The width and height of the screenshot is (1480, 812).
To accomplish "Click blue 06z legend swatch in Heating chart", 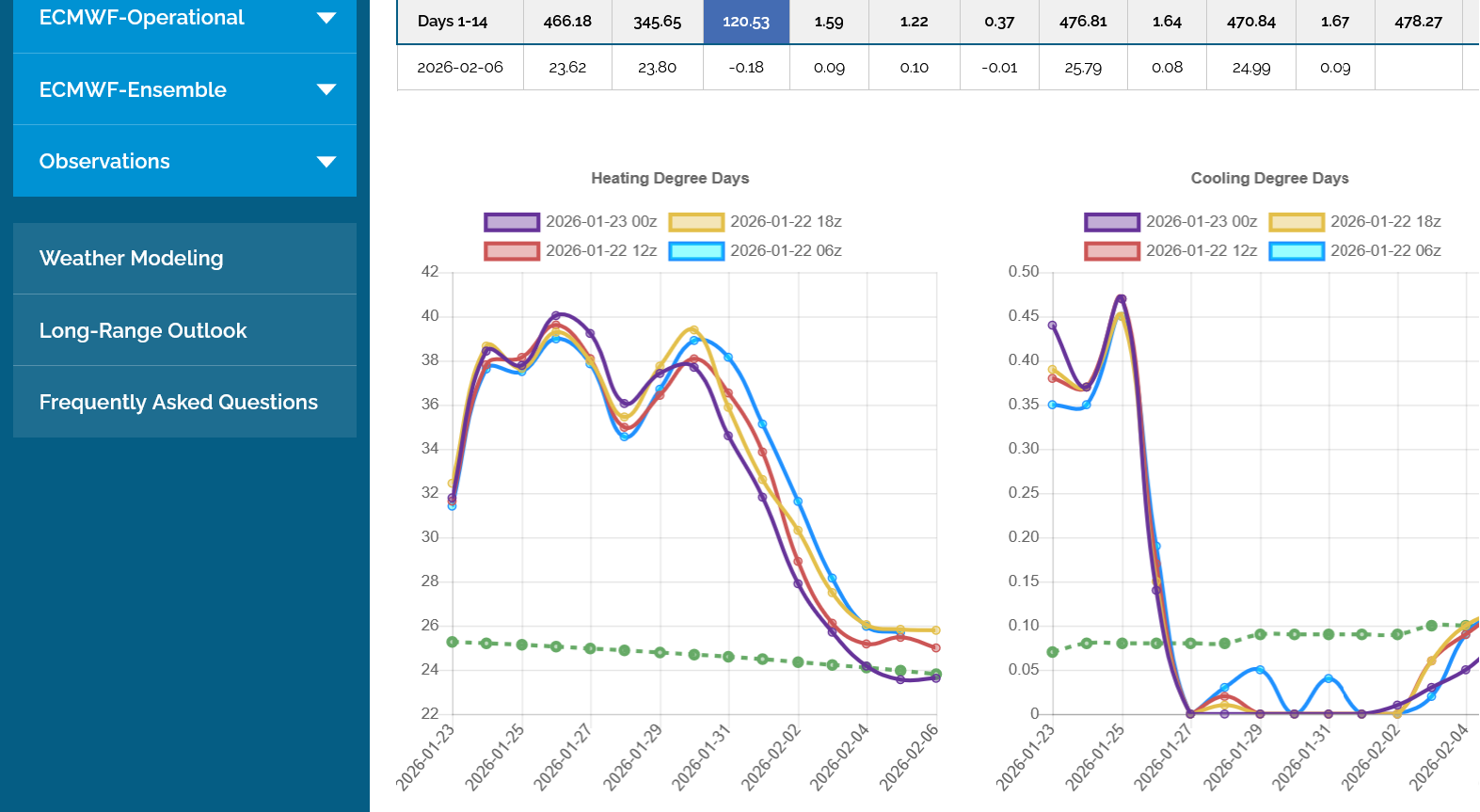I will point(696,251).
